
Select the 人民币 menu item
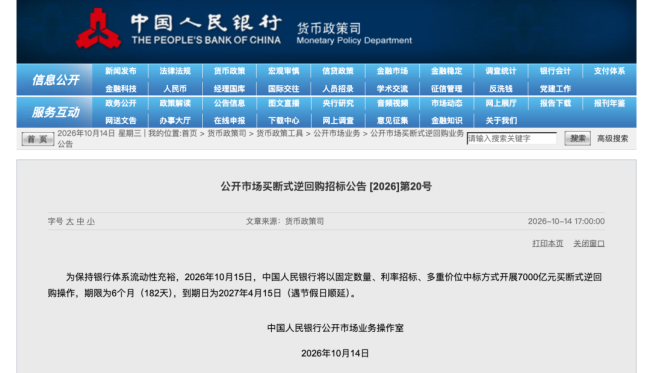(175, 89)
